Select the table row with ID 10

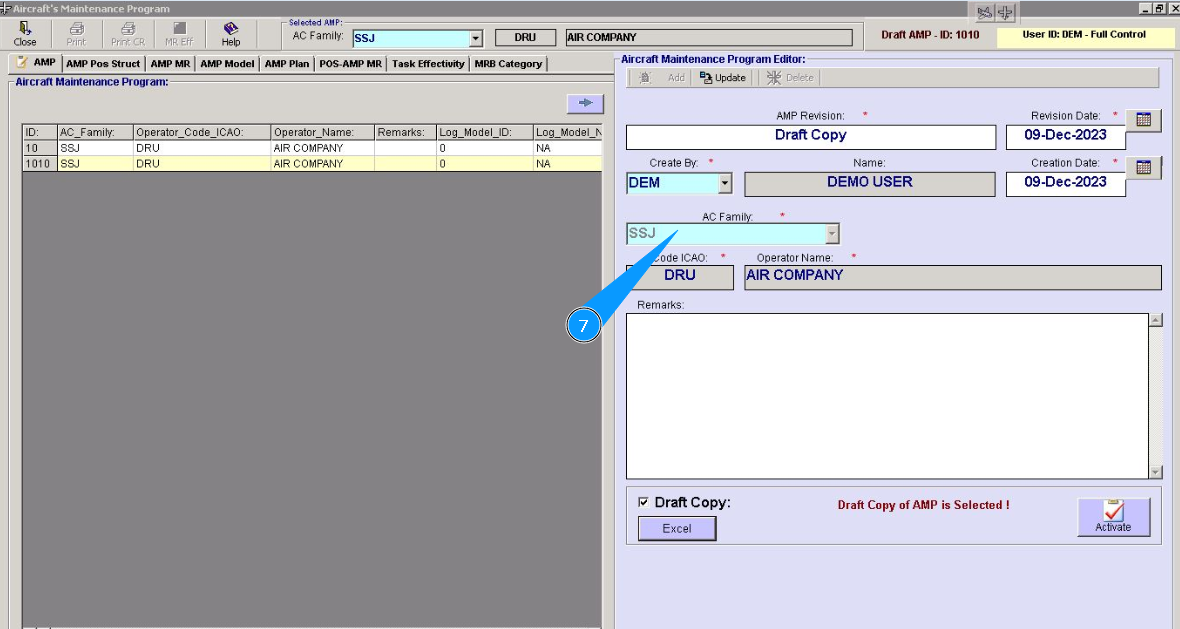click(312, 148)
